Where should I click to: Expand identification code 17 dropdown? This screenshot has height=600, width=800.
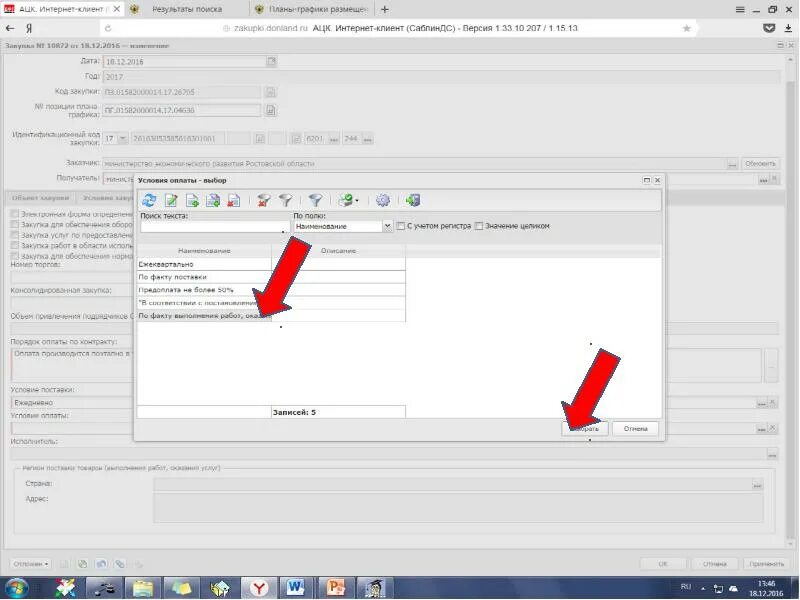tap(122, 139)
